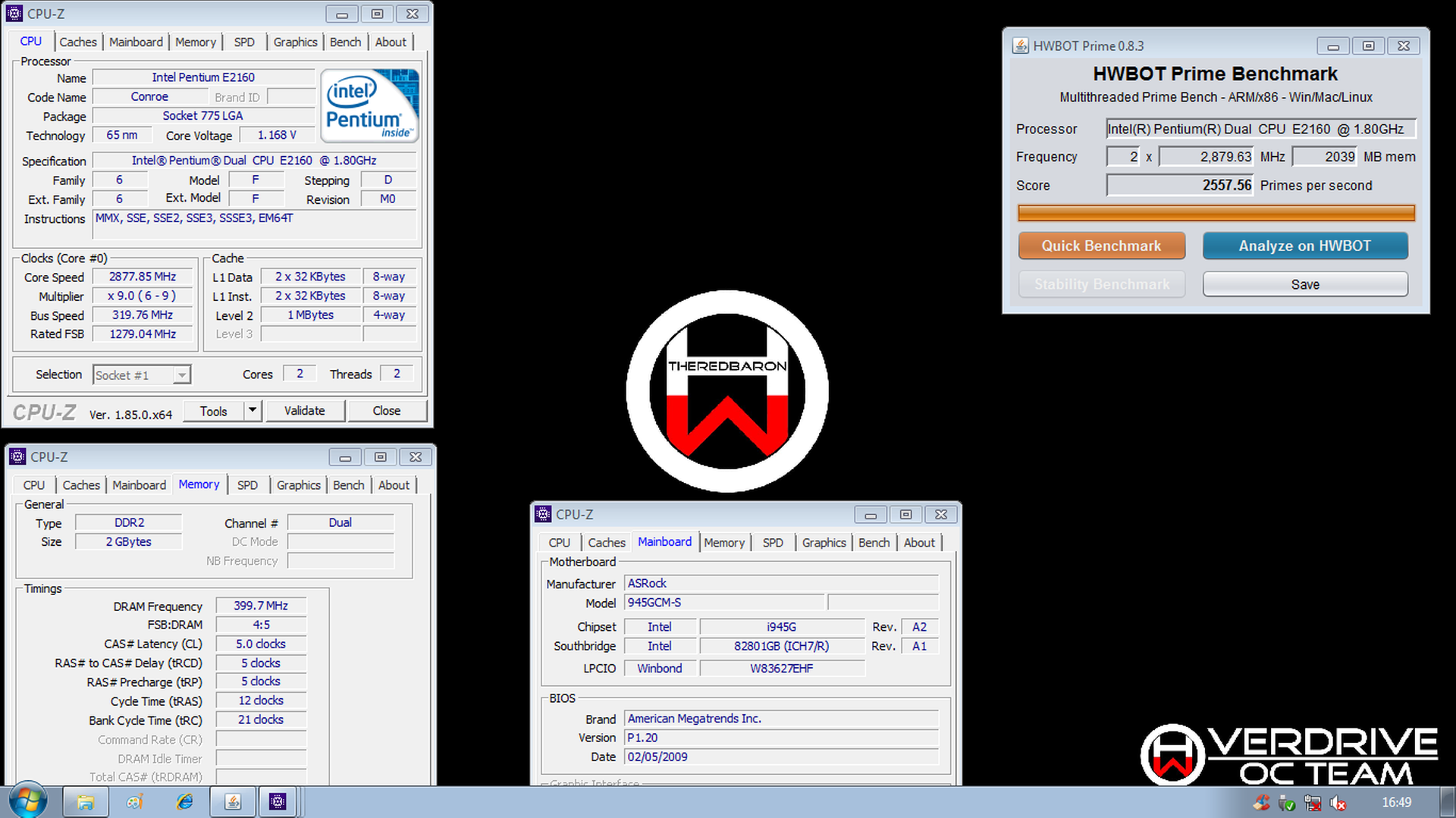Click the Intel Pentium inside logo
Screen dimensions: 1456x818
tap(369, 105)
